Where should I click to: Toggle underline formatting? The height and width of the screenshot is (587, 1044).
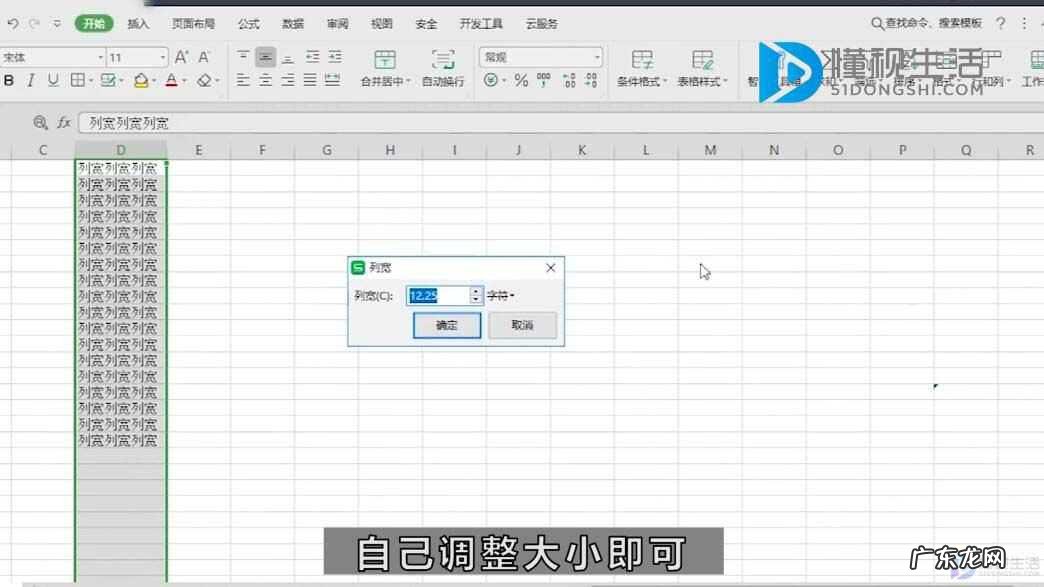tap(52, 80)
